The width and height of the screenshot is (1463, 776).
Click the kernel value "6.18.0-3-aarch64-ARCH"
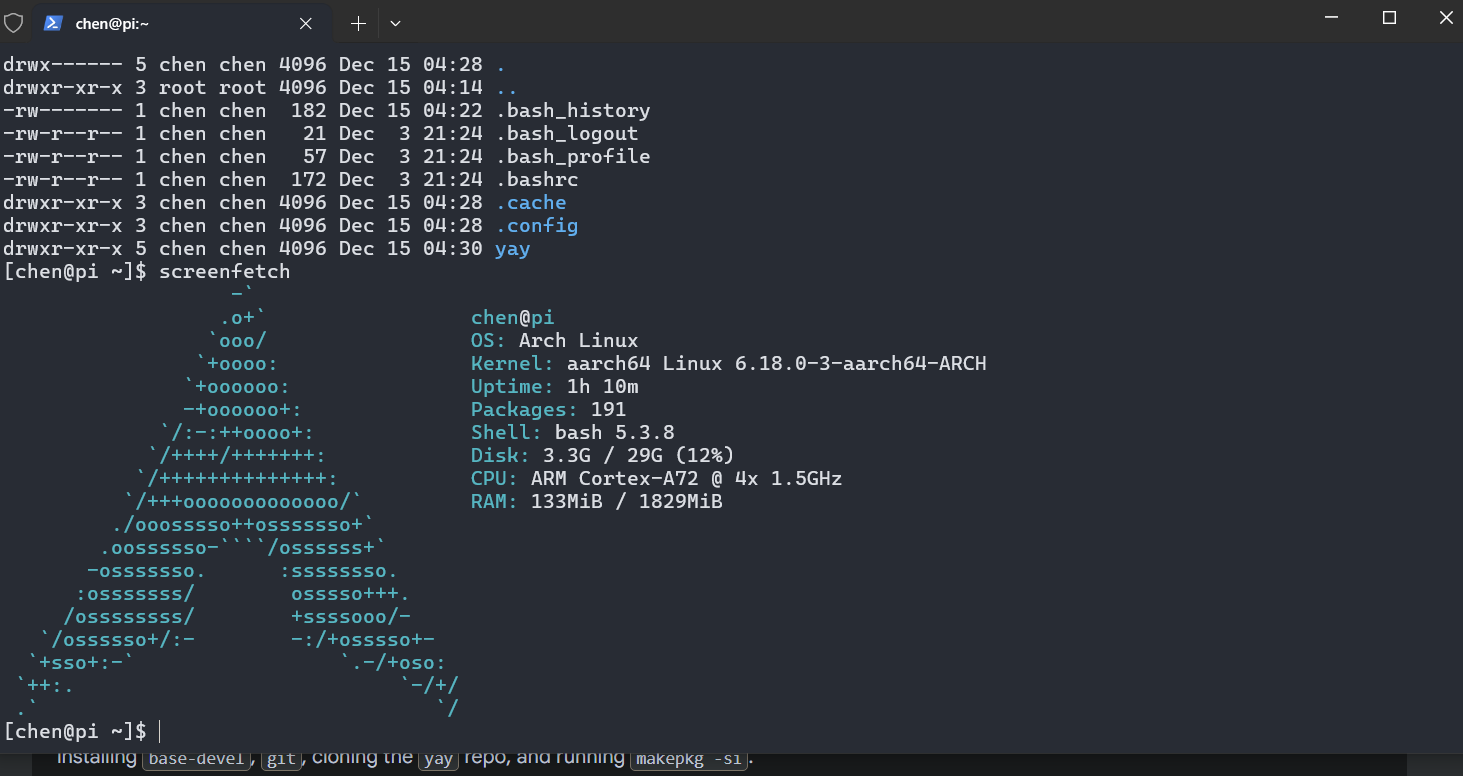click(x=861, y=364)
